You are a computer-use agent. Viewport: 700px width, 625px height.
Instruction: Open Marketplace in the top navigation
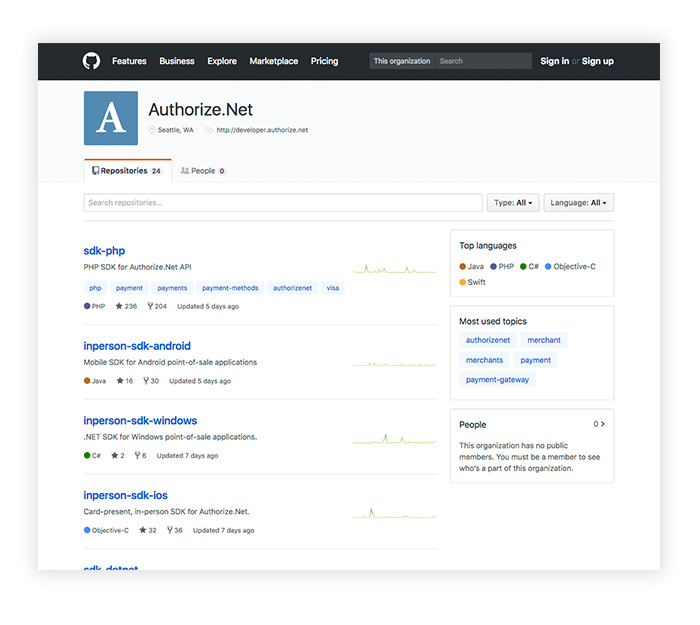pos(274,61)
